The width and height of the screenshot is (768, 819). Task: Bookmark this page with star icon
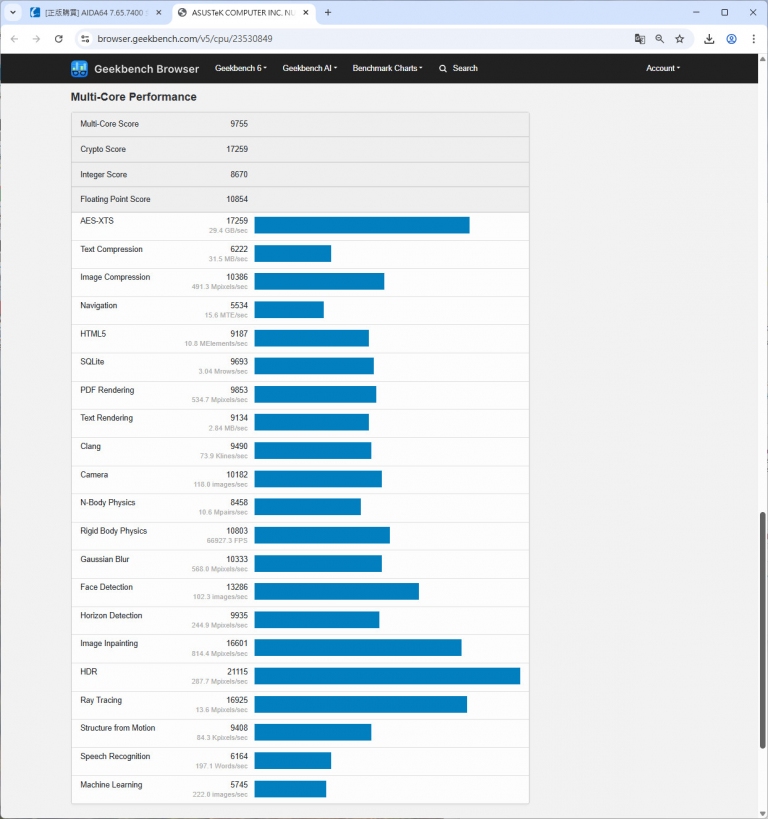click(679, 39)
